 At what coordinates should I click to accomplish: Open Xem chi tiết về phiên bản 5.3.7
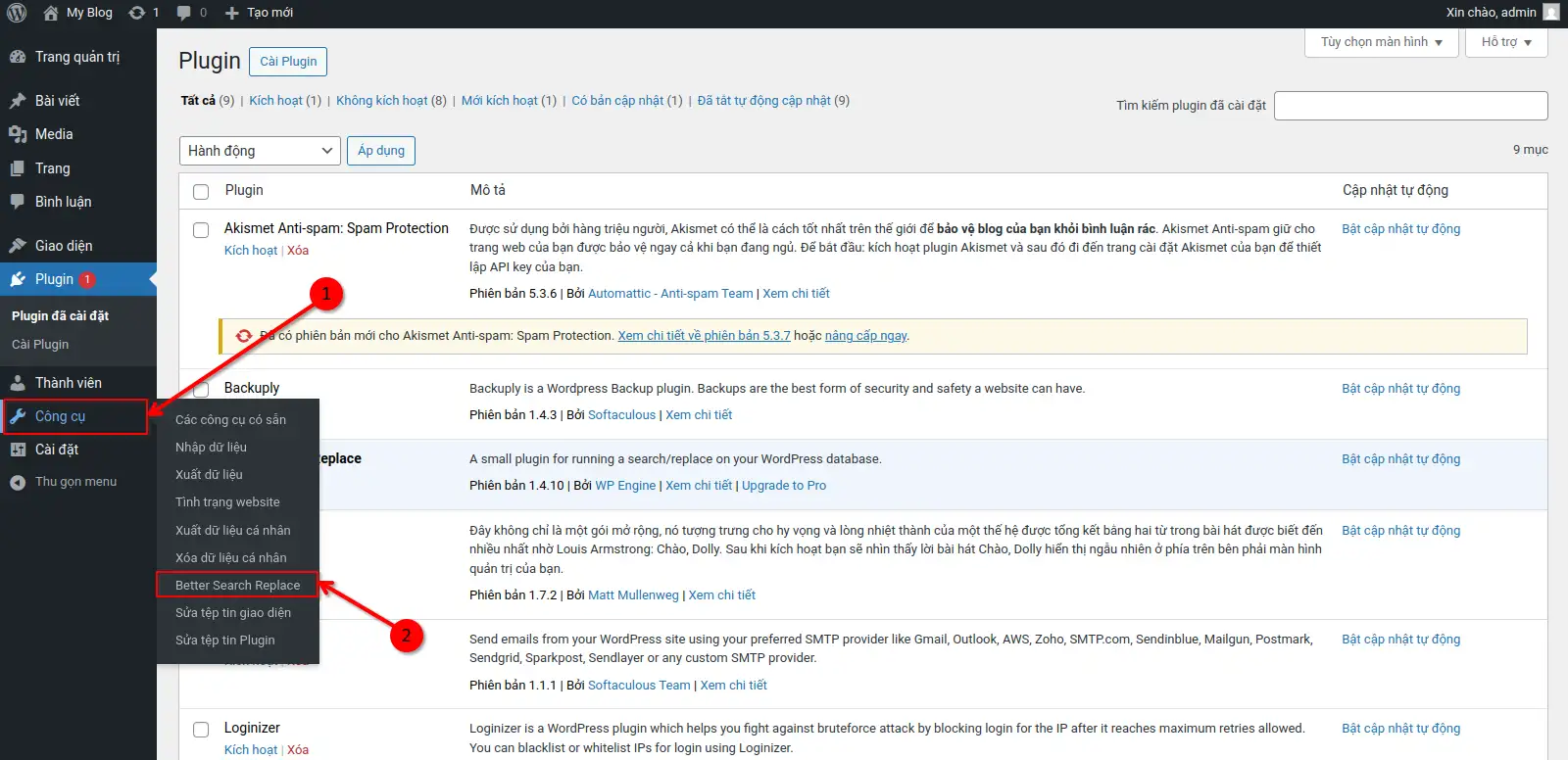point(704,335)
